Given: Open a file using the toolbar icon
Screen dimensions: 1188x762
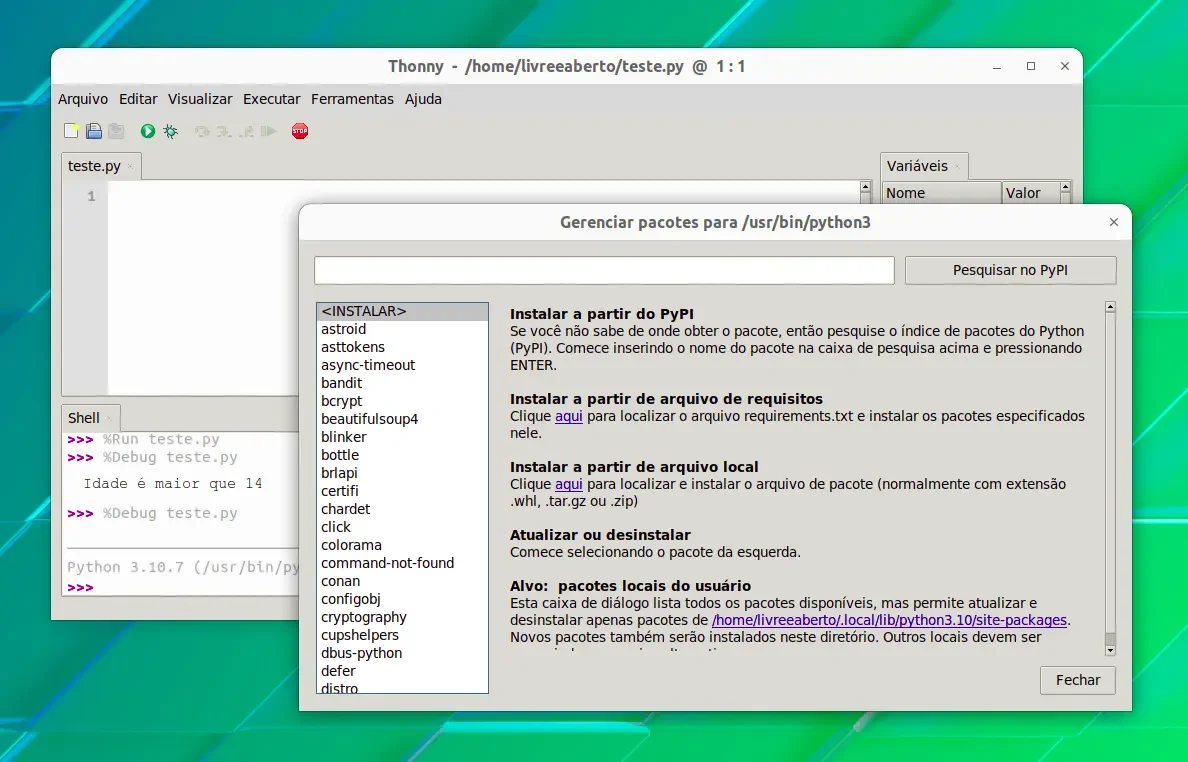Looking at the screenshot, I should [x=94, y=131].
